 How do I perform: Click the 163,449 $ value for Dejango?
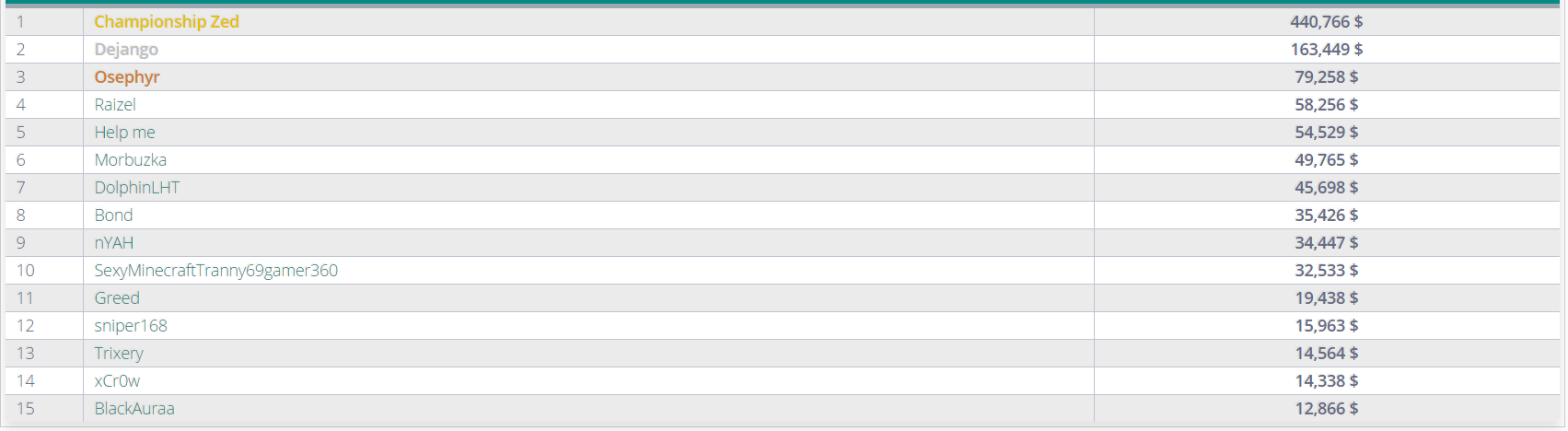click(x=1327, y=49)
